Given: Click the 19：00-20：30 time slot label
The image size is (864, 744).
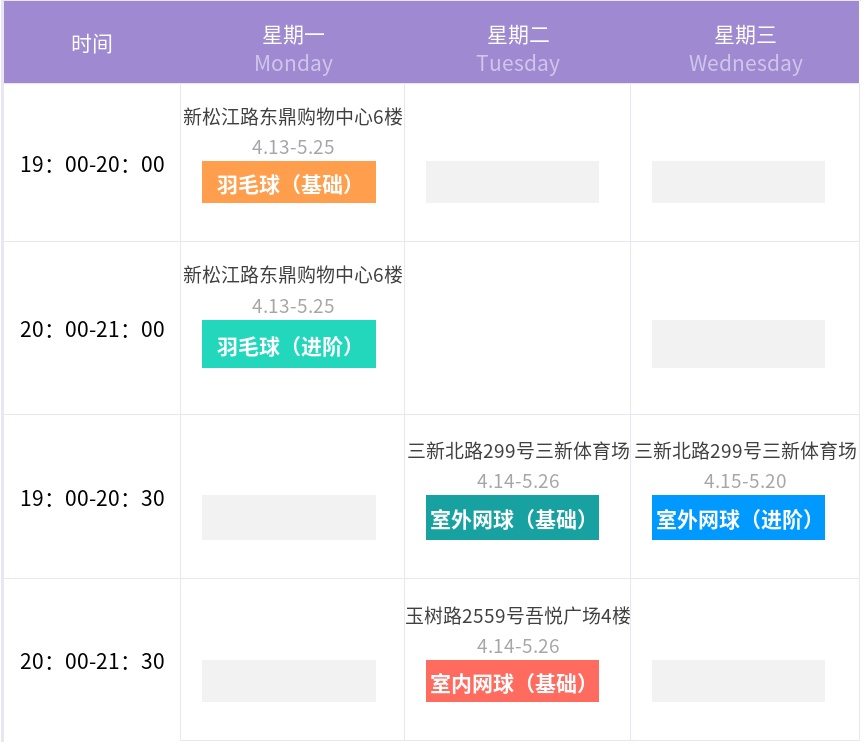Looking at the screenshot, I should (x=92, y=497).
